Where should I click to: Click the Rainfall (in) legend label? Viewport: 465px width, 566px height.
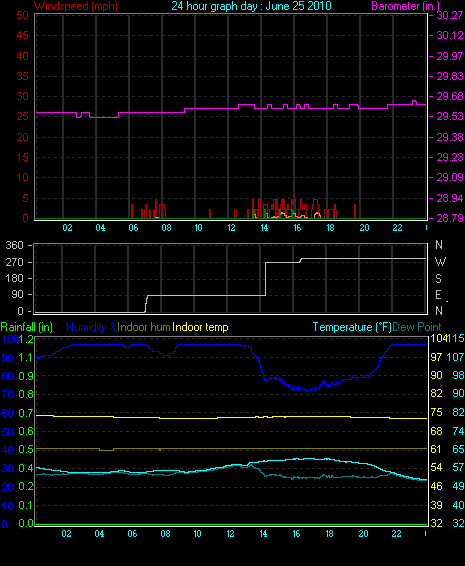(27, 327)
